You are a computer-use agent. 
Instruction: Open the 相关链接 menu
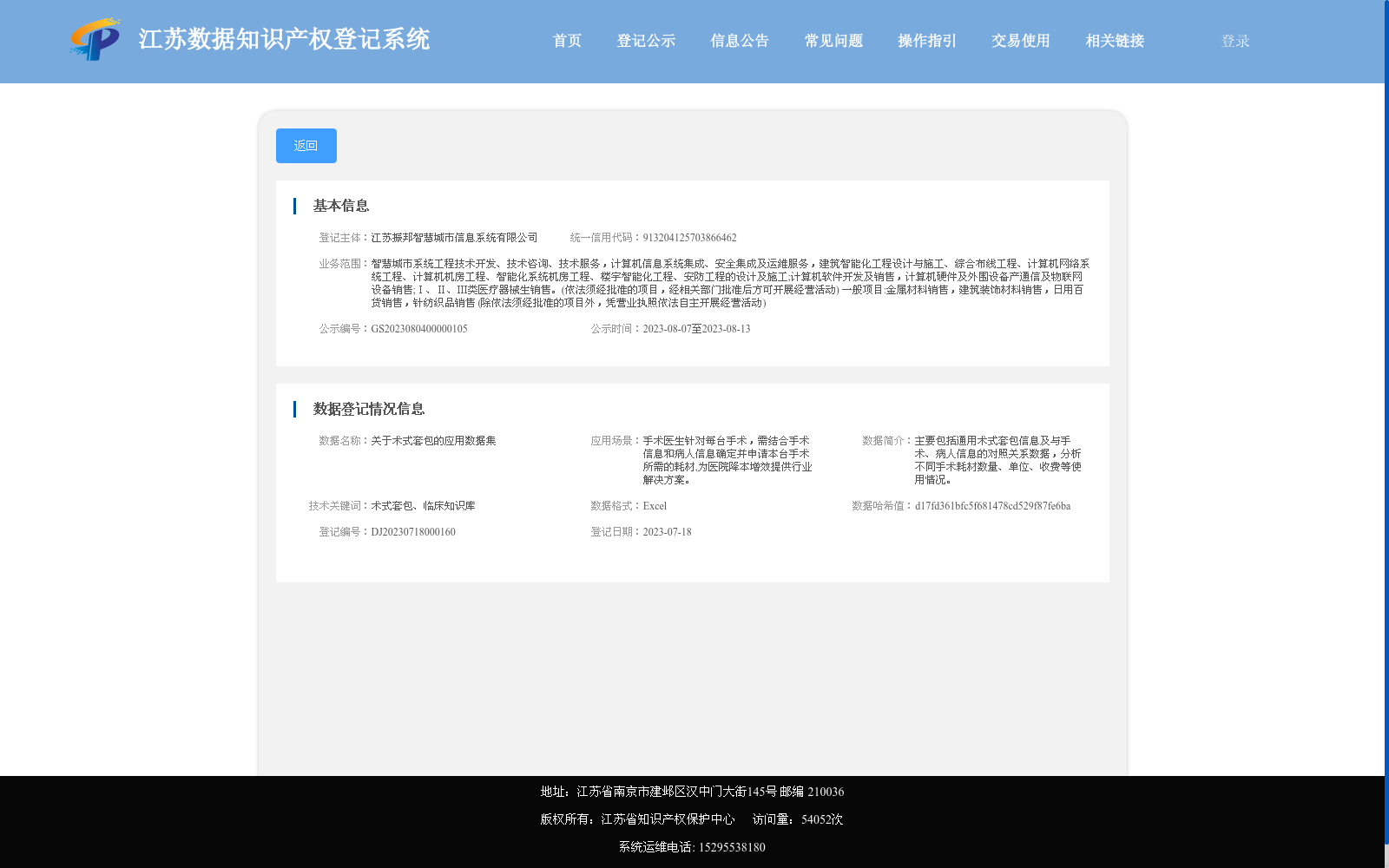click(1115, 41)
